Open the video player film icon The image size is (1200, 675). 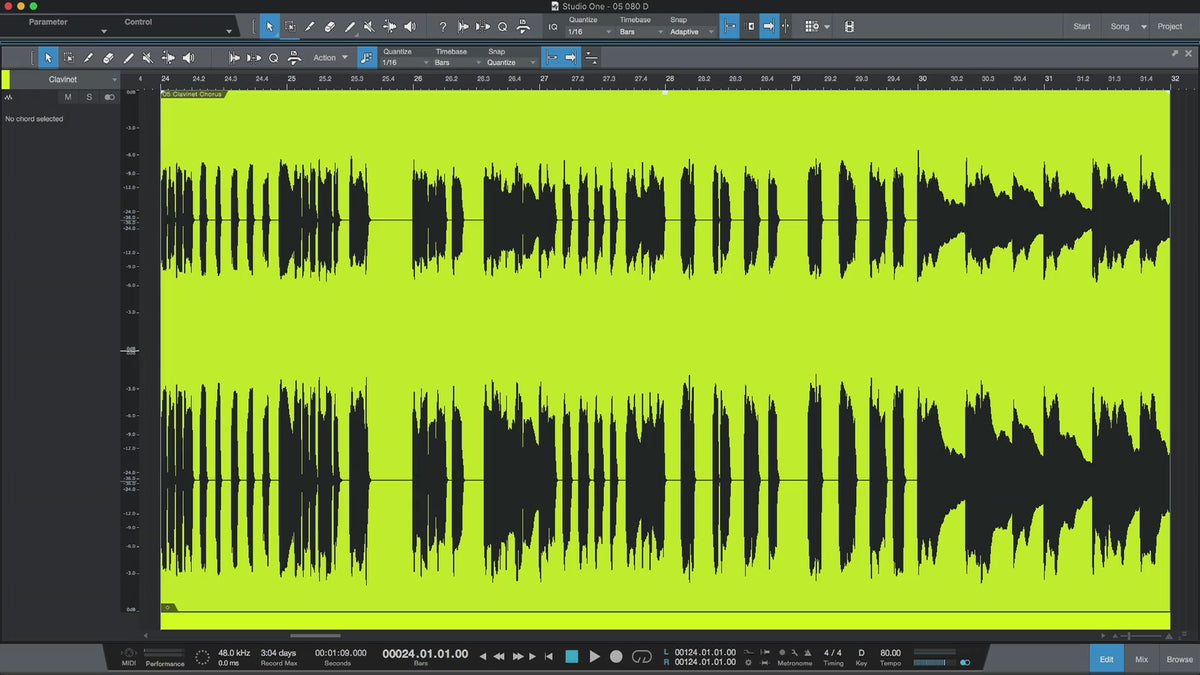tap(849, 27)
